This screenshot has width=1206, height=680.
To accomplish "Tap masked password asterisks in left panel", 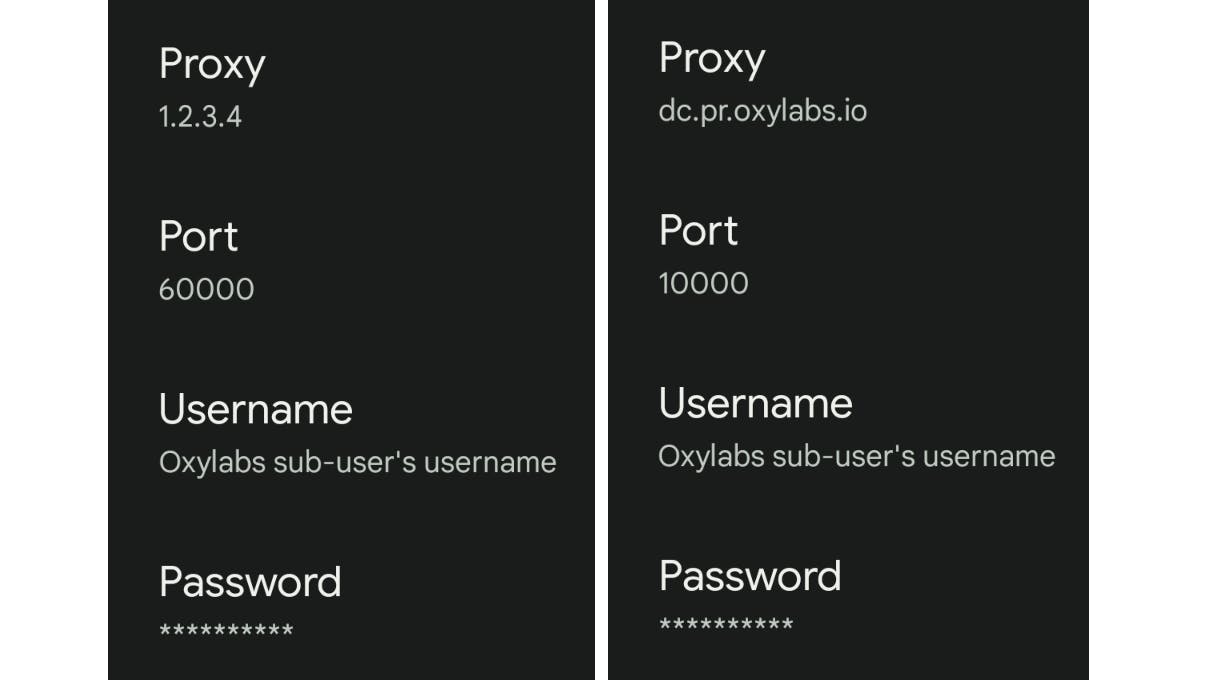I will click(226, 632).
